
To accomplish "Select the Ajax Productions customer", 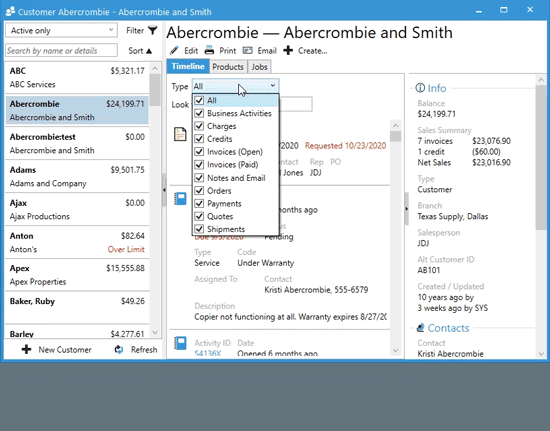I will pyautogui.click(x=77, y=209).
